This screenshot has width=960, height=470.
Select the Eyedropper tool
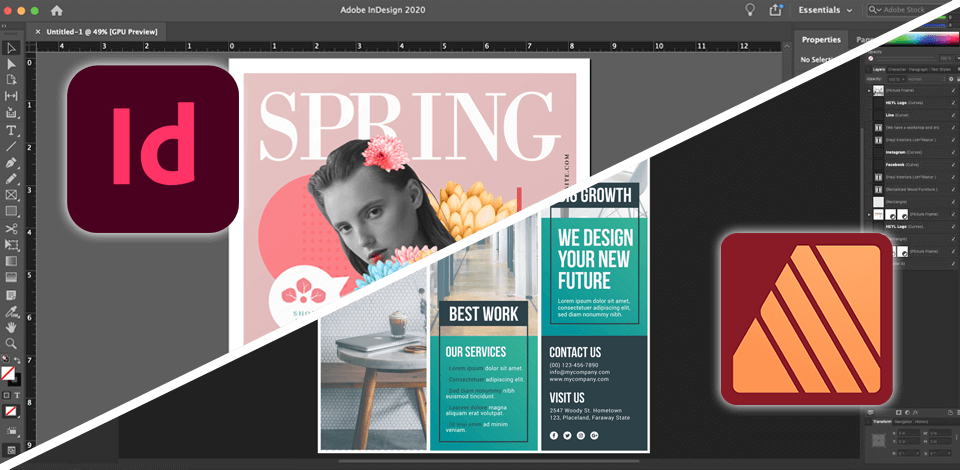coord(11,311)
